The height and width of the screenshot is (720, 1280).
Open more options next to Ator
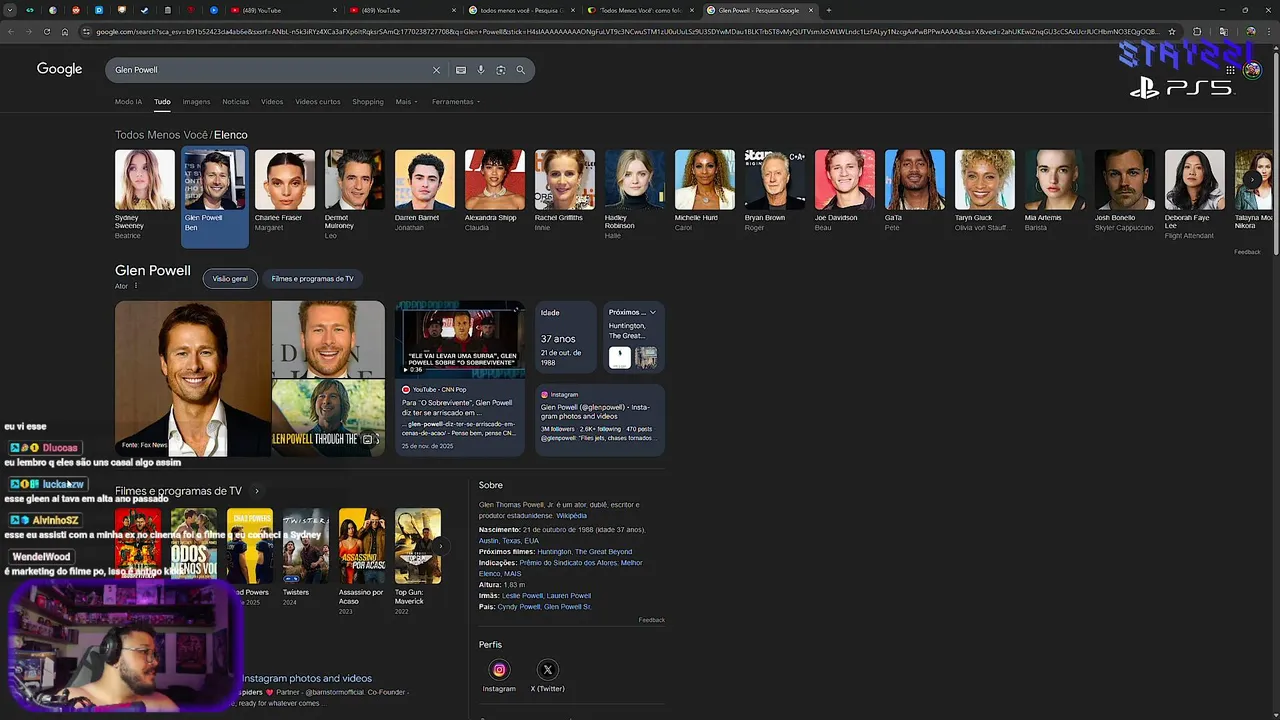(136, 286)
